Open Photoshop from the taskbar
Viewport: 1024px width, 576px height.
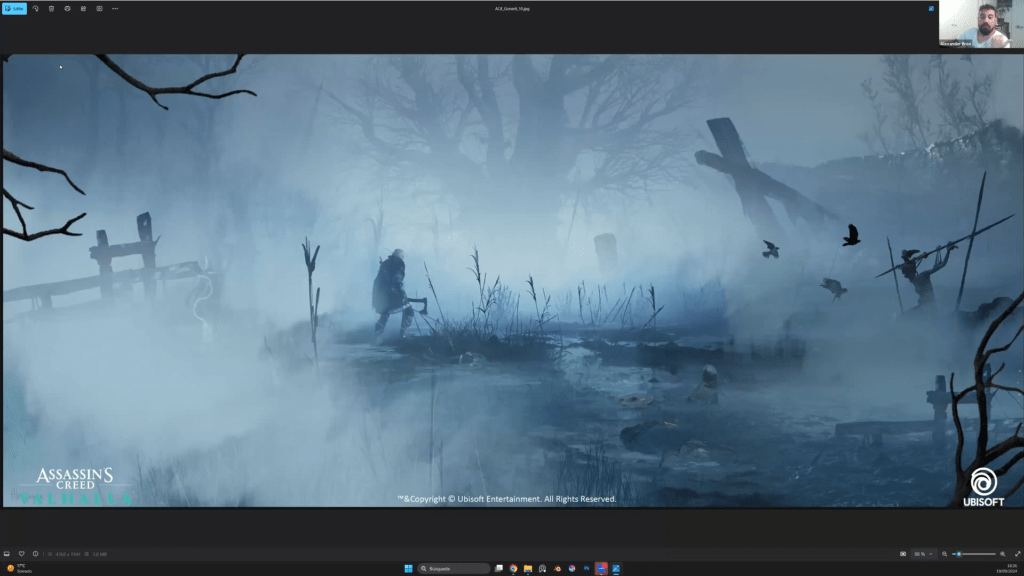pyautogui.click(x=586, y=568)
